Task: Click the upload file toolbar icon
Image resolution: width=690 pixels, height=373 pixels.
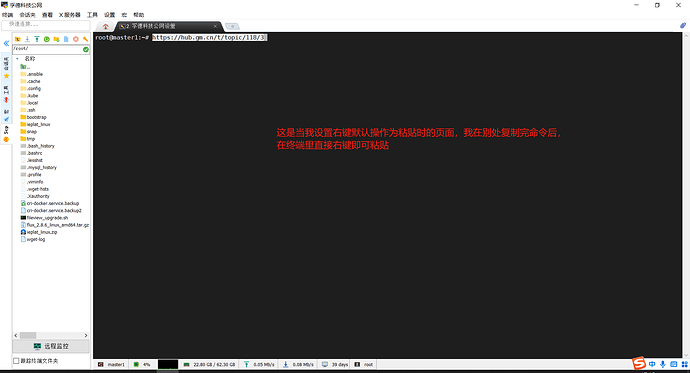Action: [37, 39]
